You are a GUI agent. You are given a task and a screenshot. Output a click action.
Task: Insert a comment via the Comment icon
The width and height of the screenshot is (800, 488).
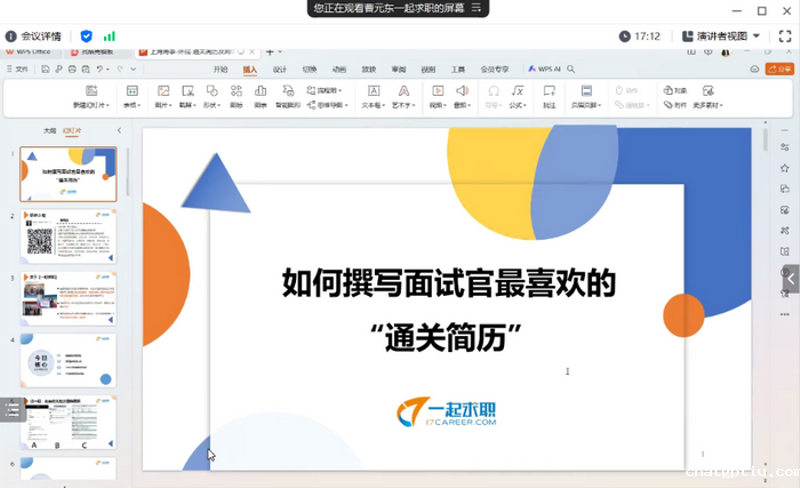(x=549, y=91)
